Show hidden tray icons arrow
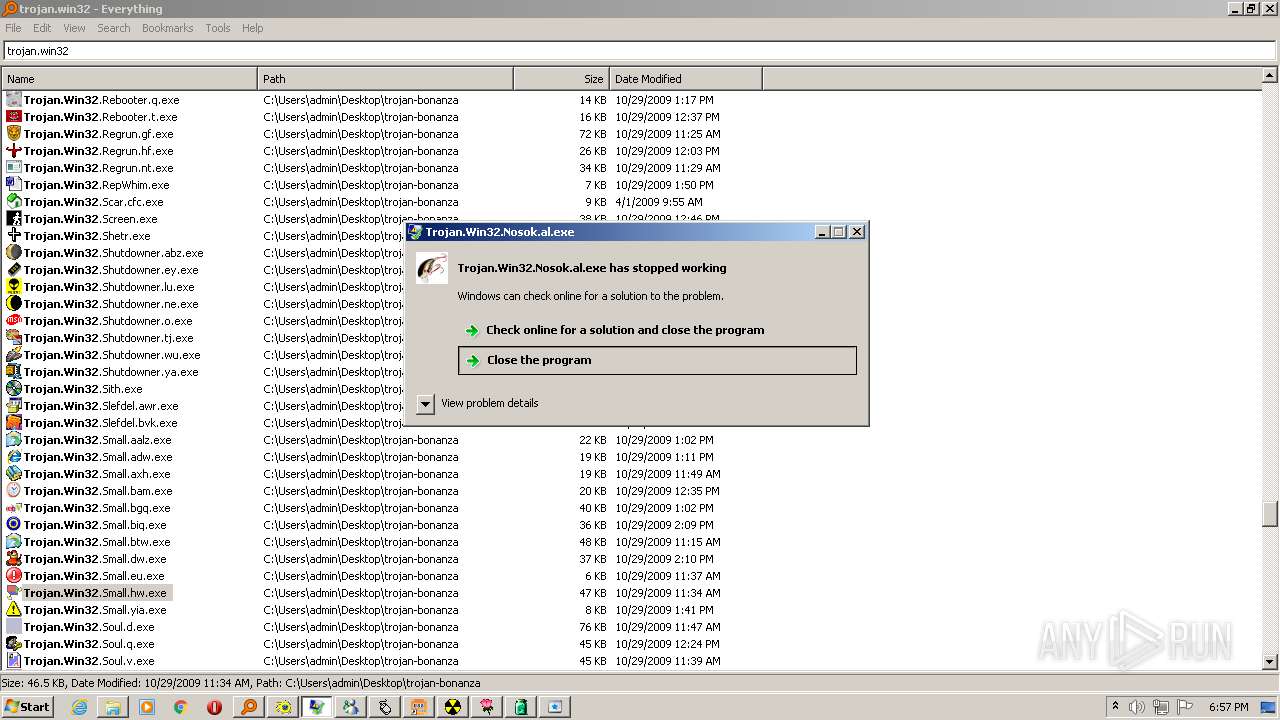Viewport: 1280px width, 720px height. [1115, 707]
